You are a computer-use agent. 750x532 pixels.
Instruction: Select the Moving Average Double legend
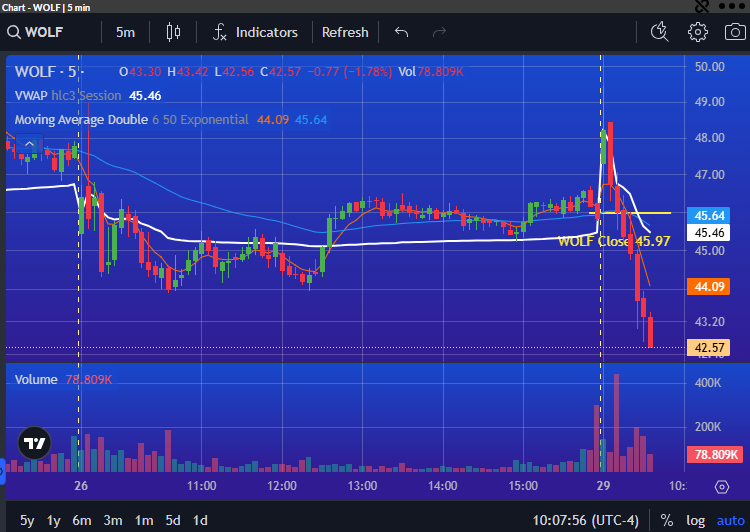coord(171,120)
